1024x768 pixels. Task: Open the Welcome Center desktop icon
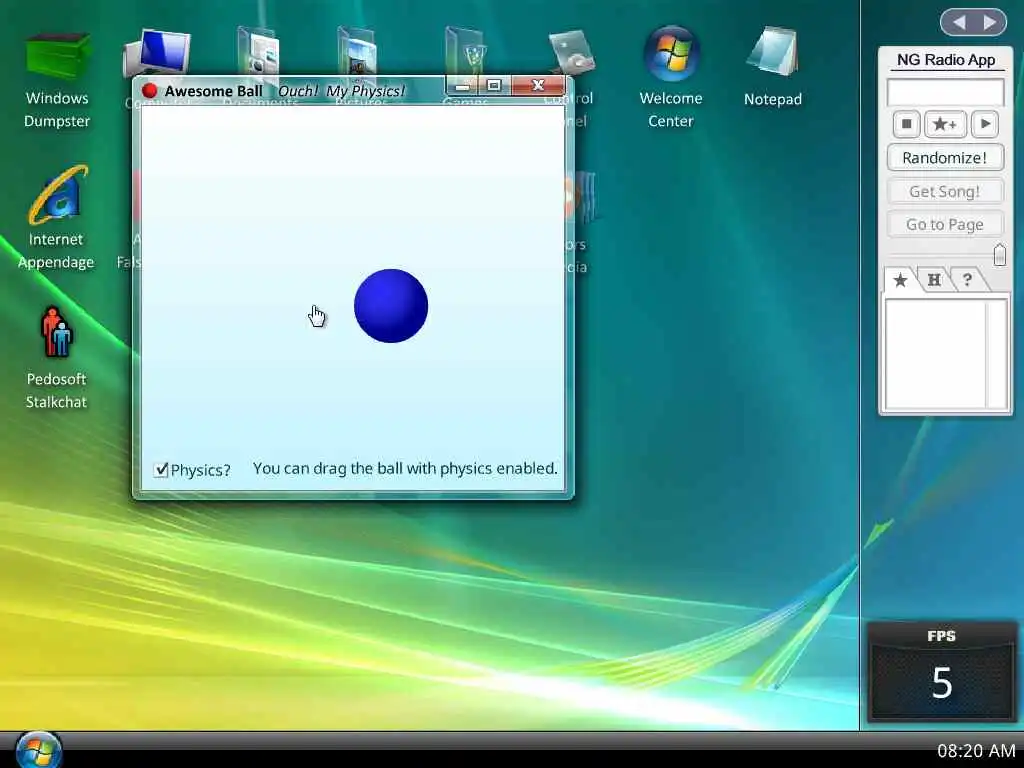coord(671,78)
